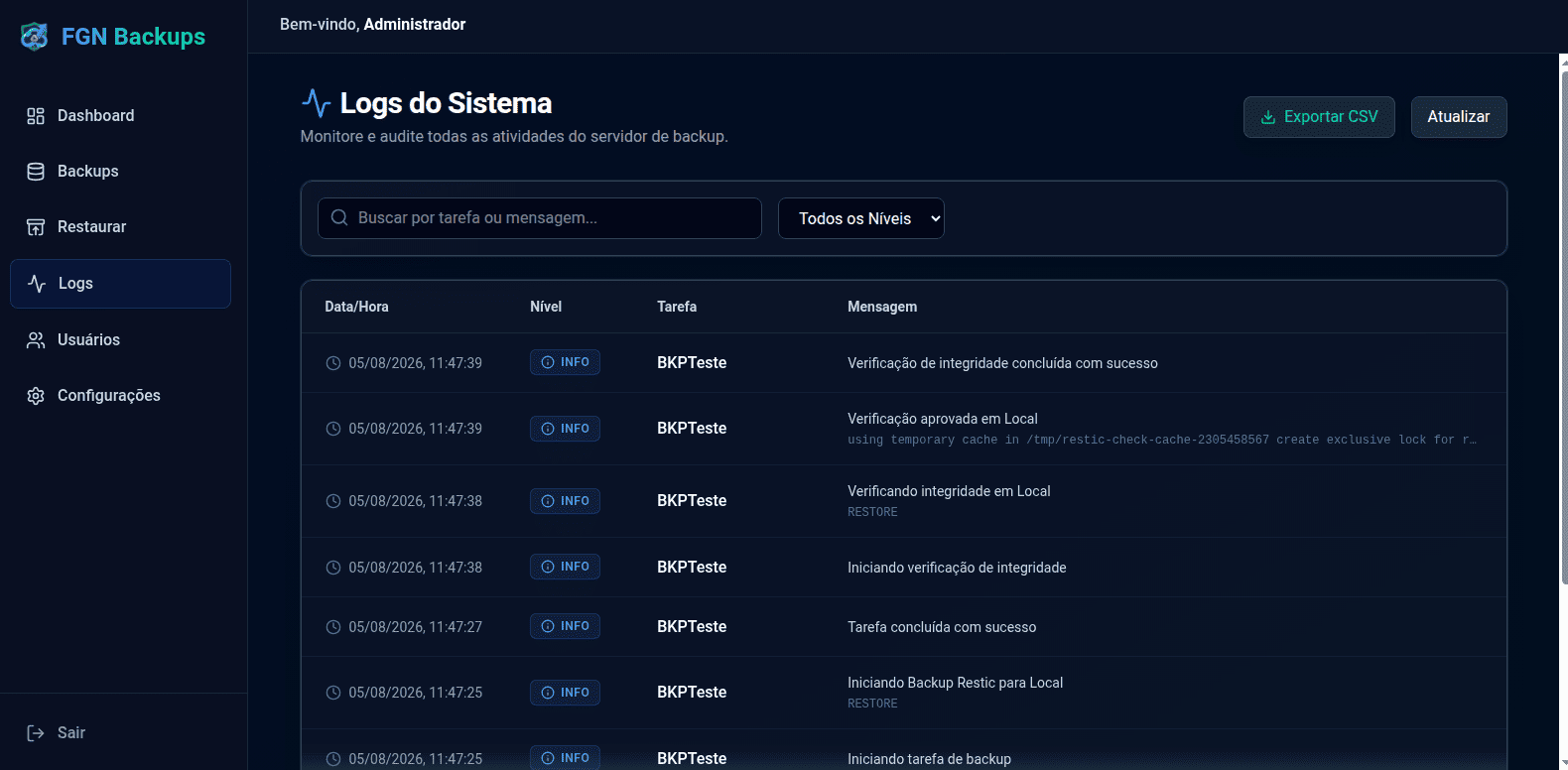This screenshot has height=770, width=1568.
Task: Click the Data/Hora column header
Action: tap(356, 307)
